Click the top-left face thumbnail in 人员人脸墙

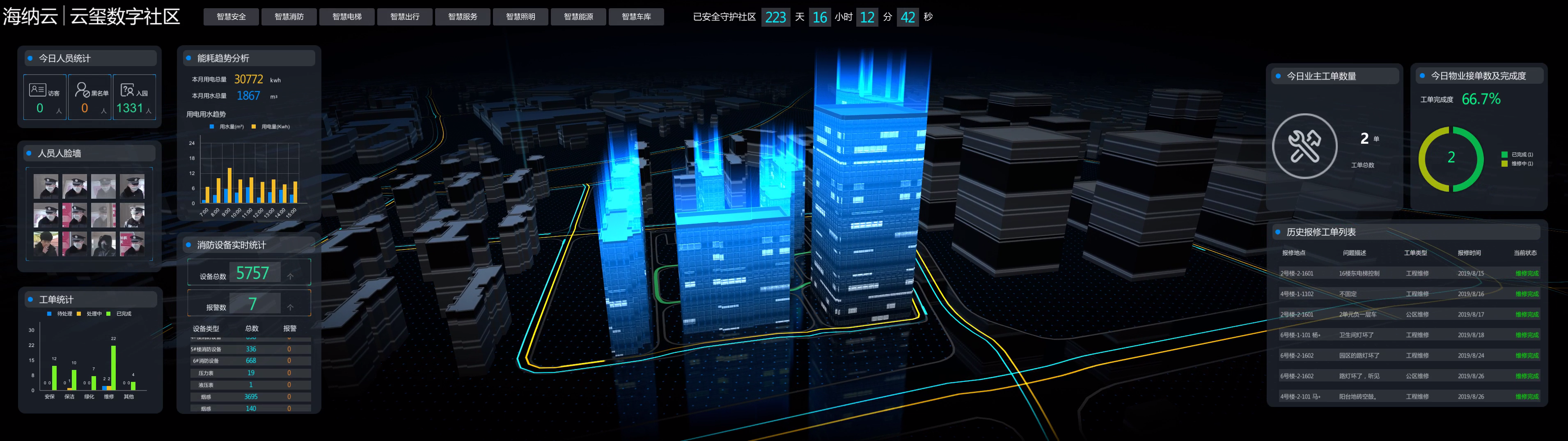pos(46,186)
